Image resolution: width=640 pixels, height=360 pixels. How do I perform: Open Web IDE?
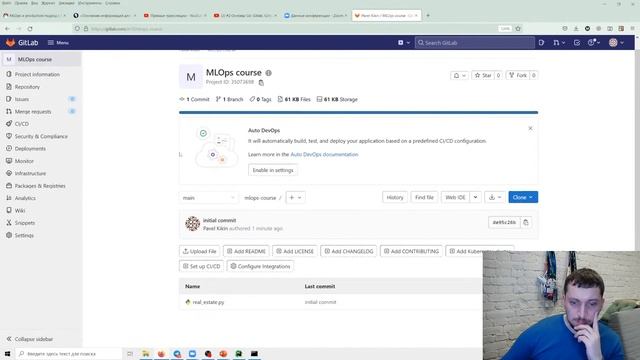pos(455,197)
